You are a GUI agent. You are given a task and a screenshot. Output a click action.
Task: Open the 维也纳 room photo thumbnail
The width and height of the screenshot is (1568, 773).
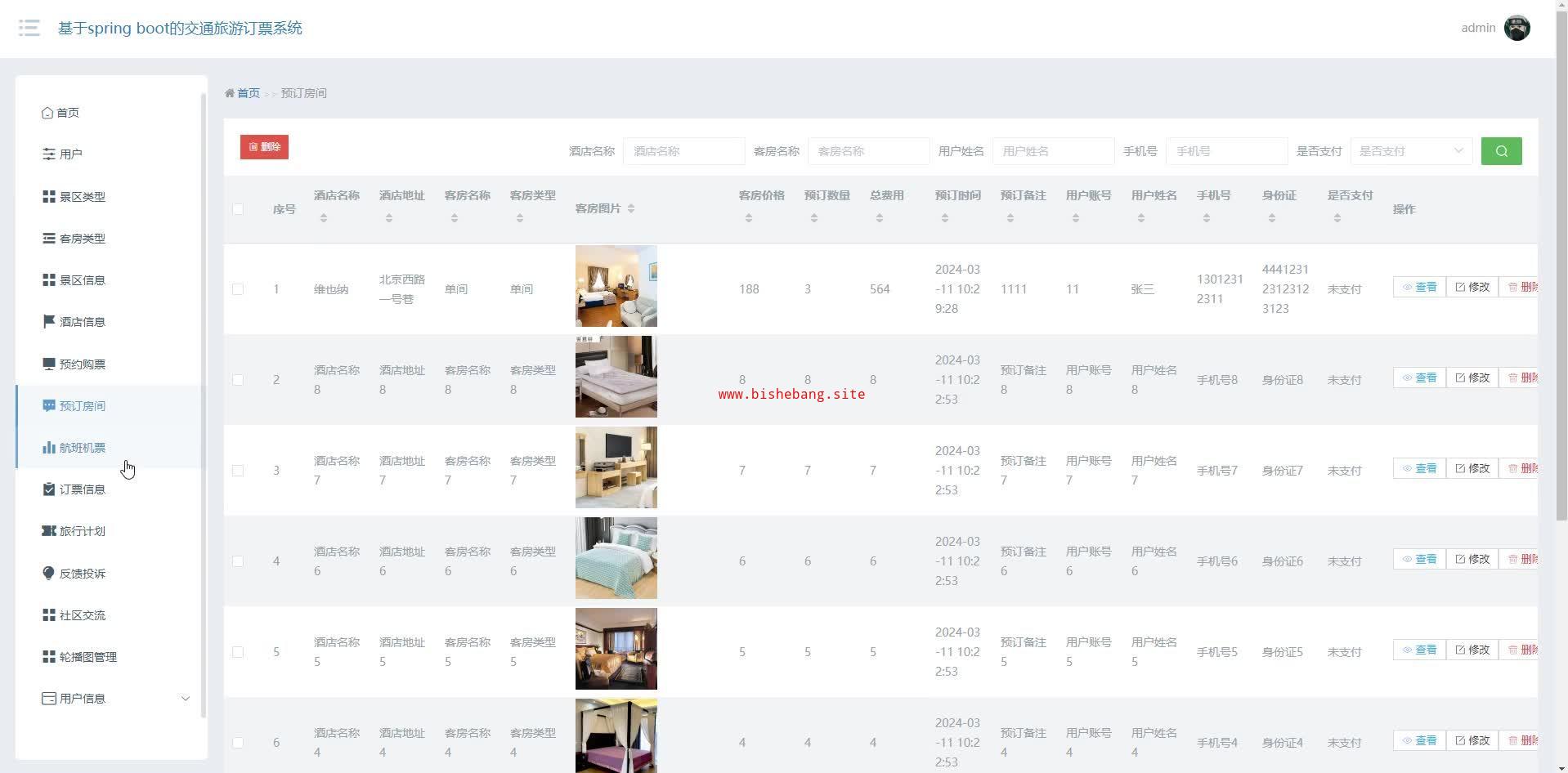(616, 286)
